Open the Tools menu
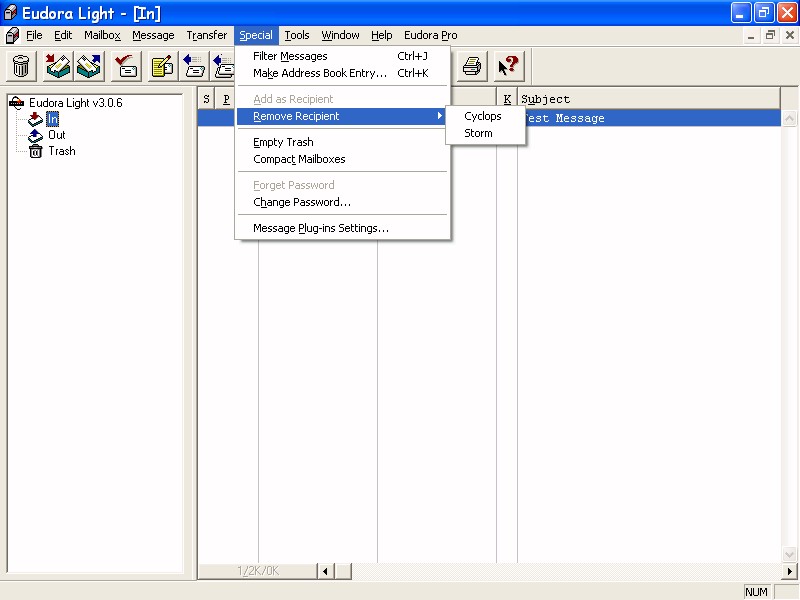800x600 pixels. (297, 35)
